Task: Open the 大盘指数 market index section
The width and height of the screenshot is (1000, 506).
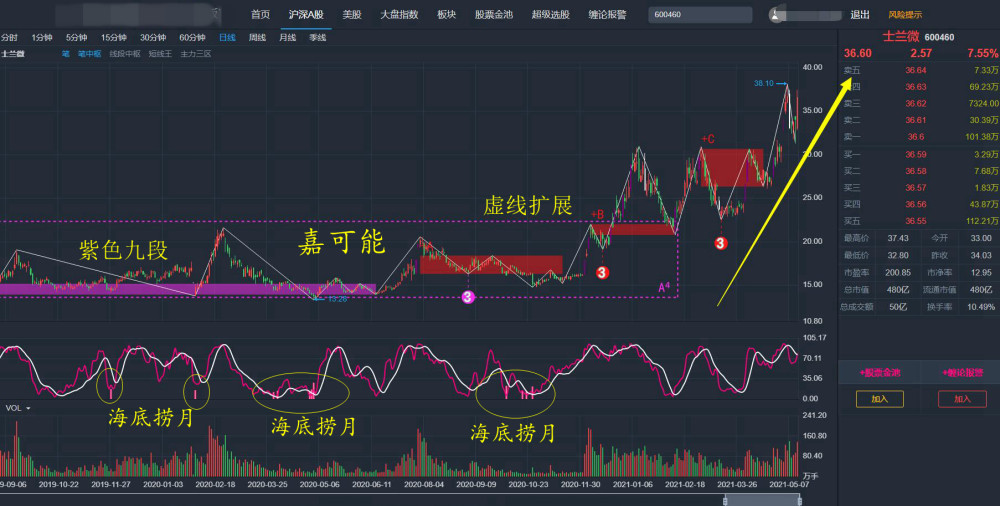Action: point(399,15)
